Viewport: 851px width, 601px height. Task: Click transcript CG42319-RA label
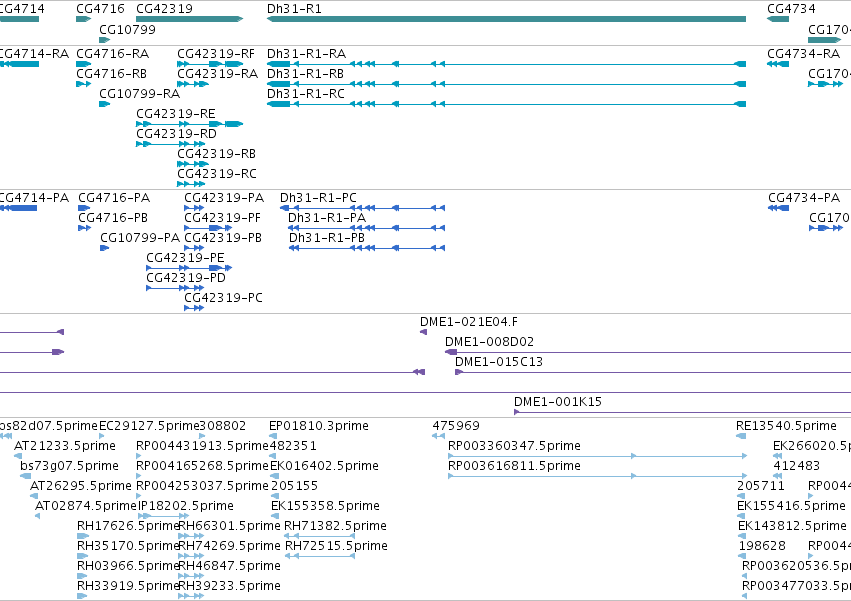(x=218, y=74)
